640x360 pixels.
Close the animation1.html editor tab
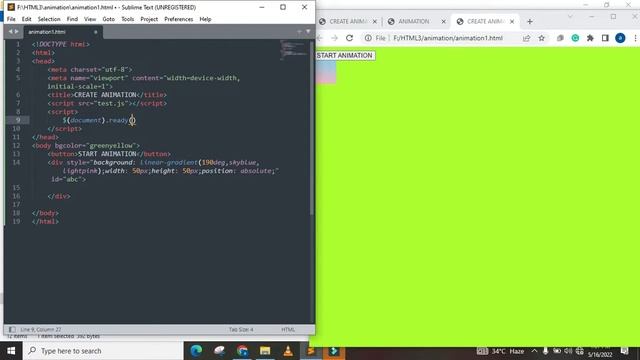96,32
